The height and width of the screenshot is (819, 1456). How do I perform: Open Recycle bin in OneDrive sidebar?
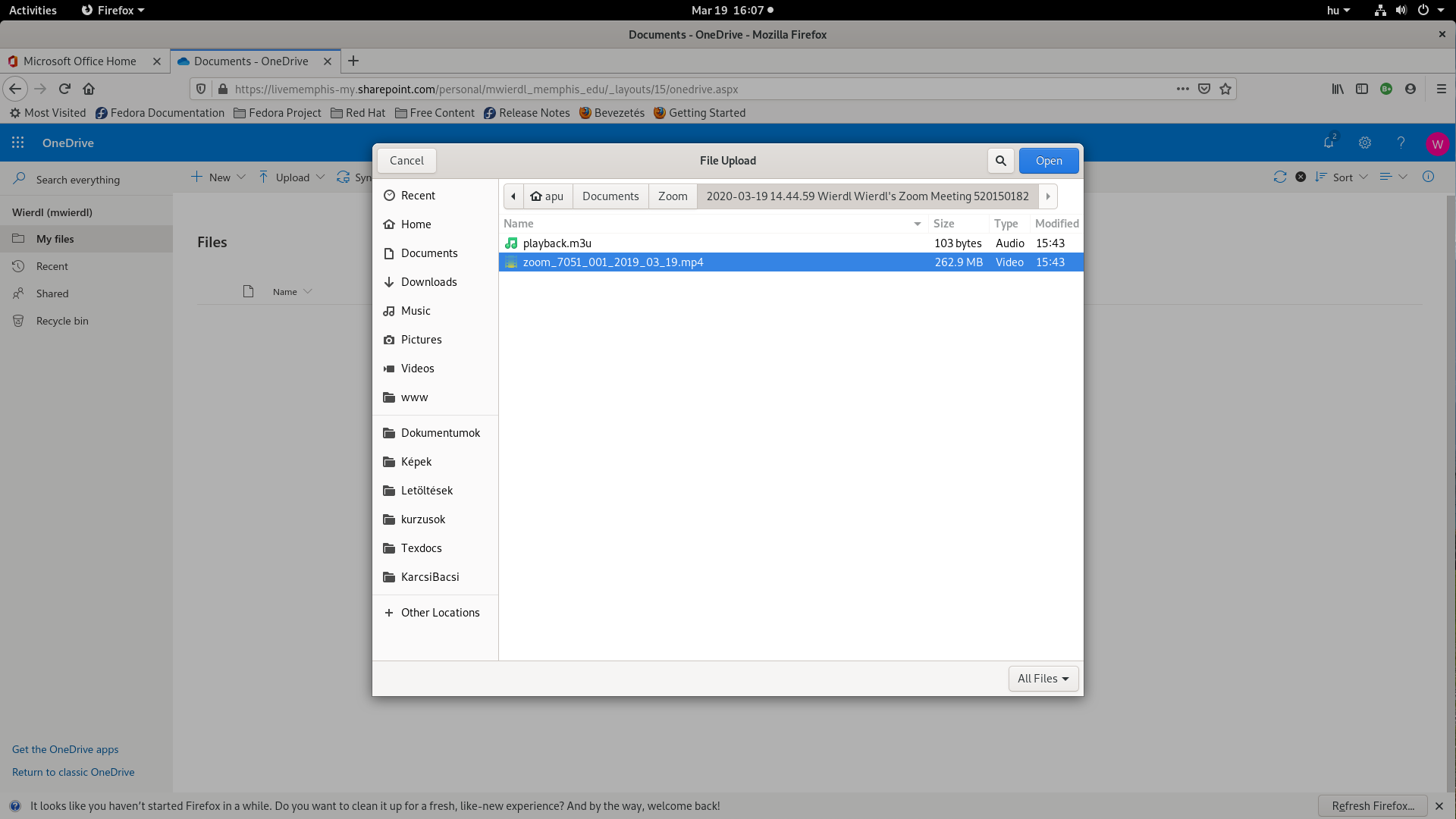(86, 321)
